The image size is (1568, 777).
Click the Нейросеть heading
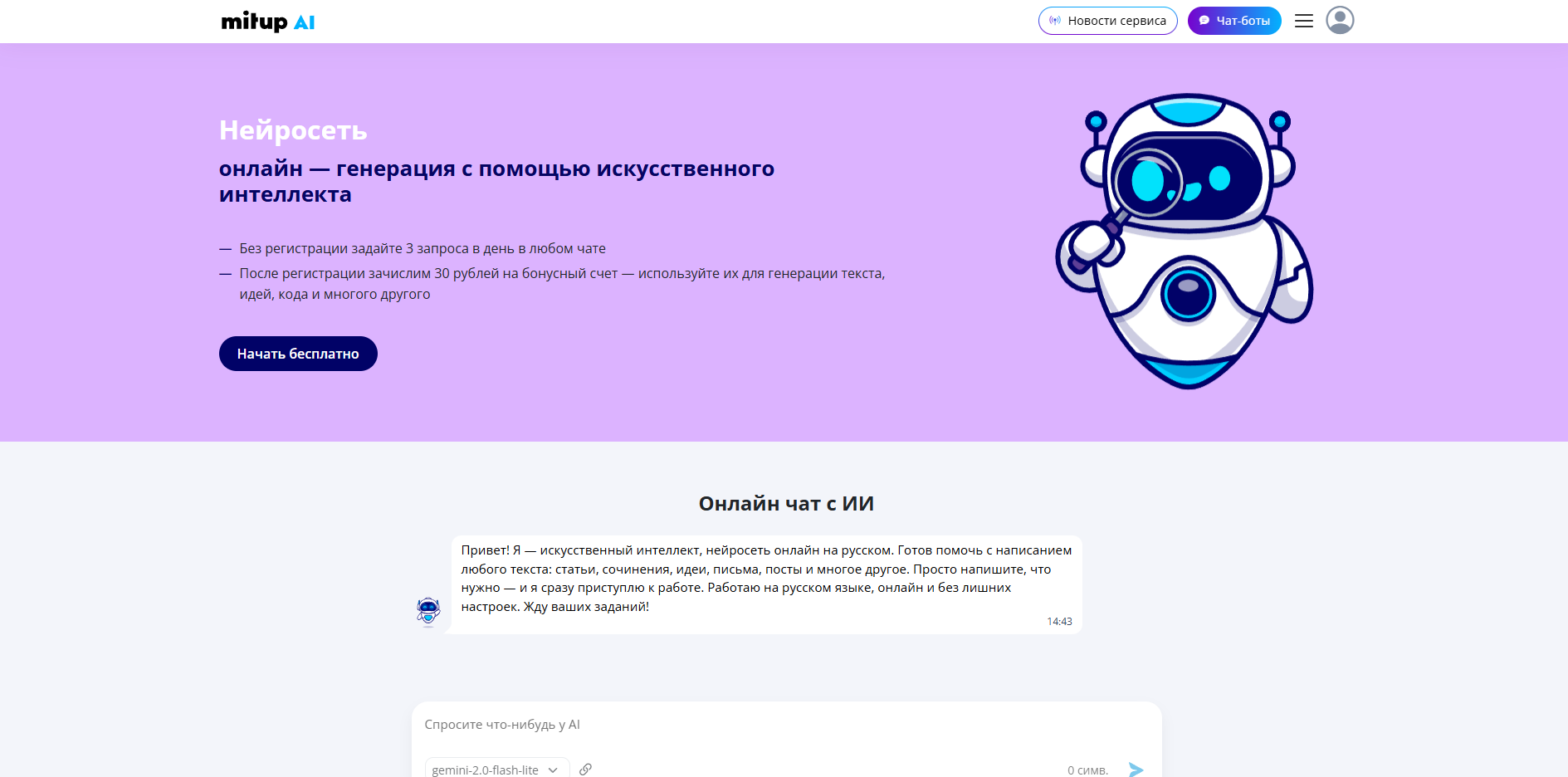[x=293, y=130]
